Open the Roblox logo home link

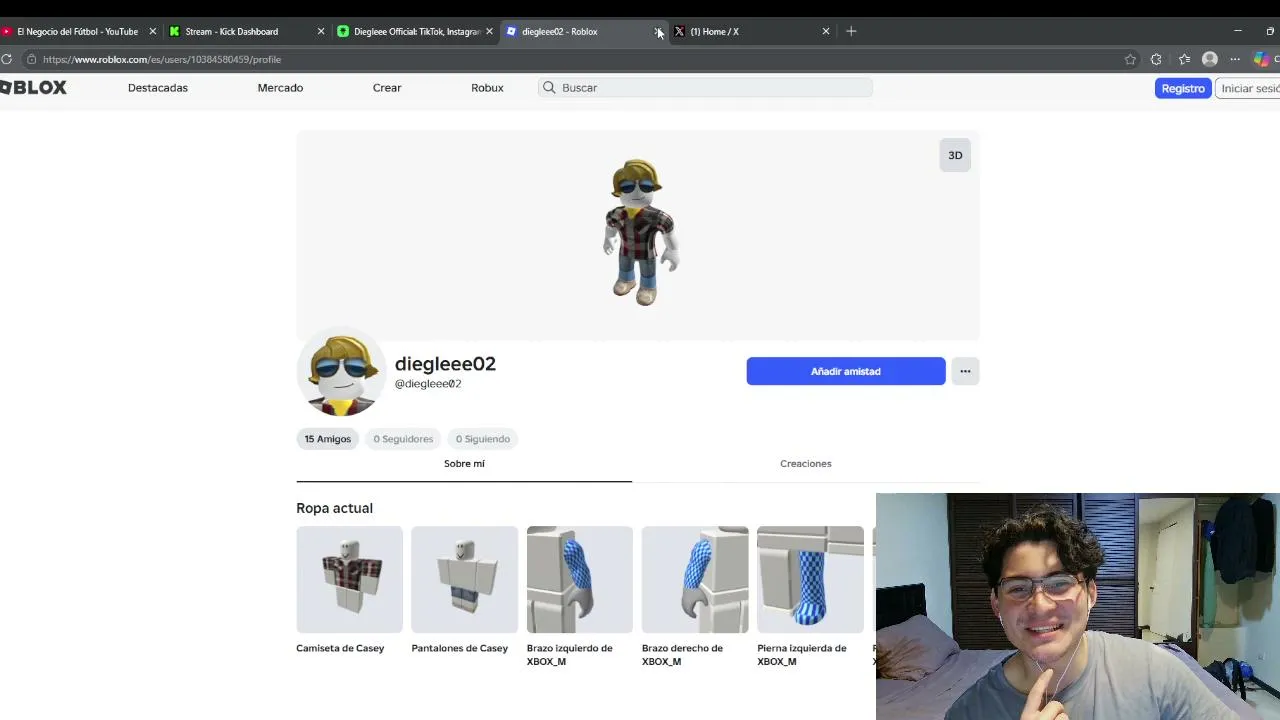click(33, 88)
